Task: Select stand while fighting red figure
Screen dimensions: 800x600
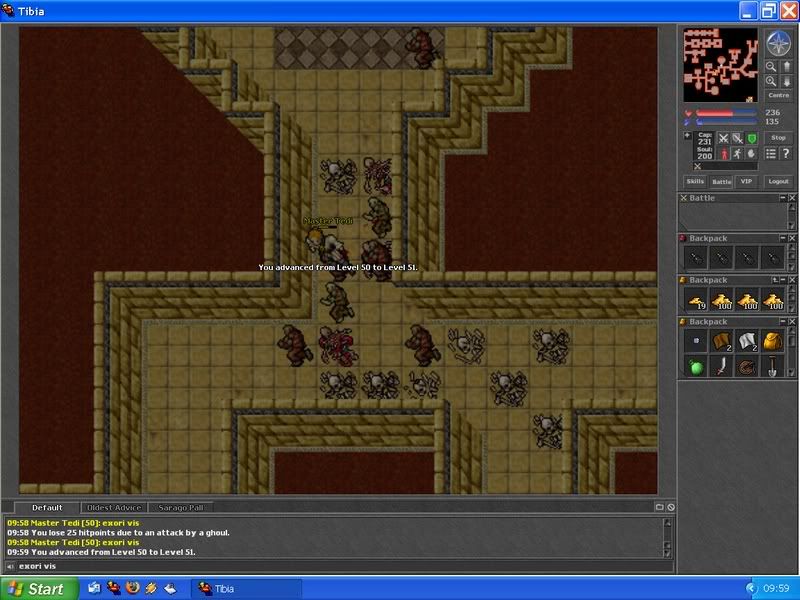Action: coord(723,154)
